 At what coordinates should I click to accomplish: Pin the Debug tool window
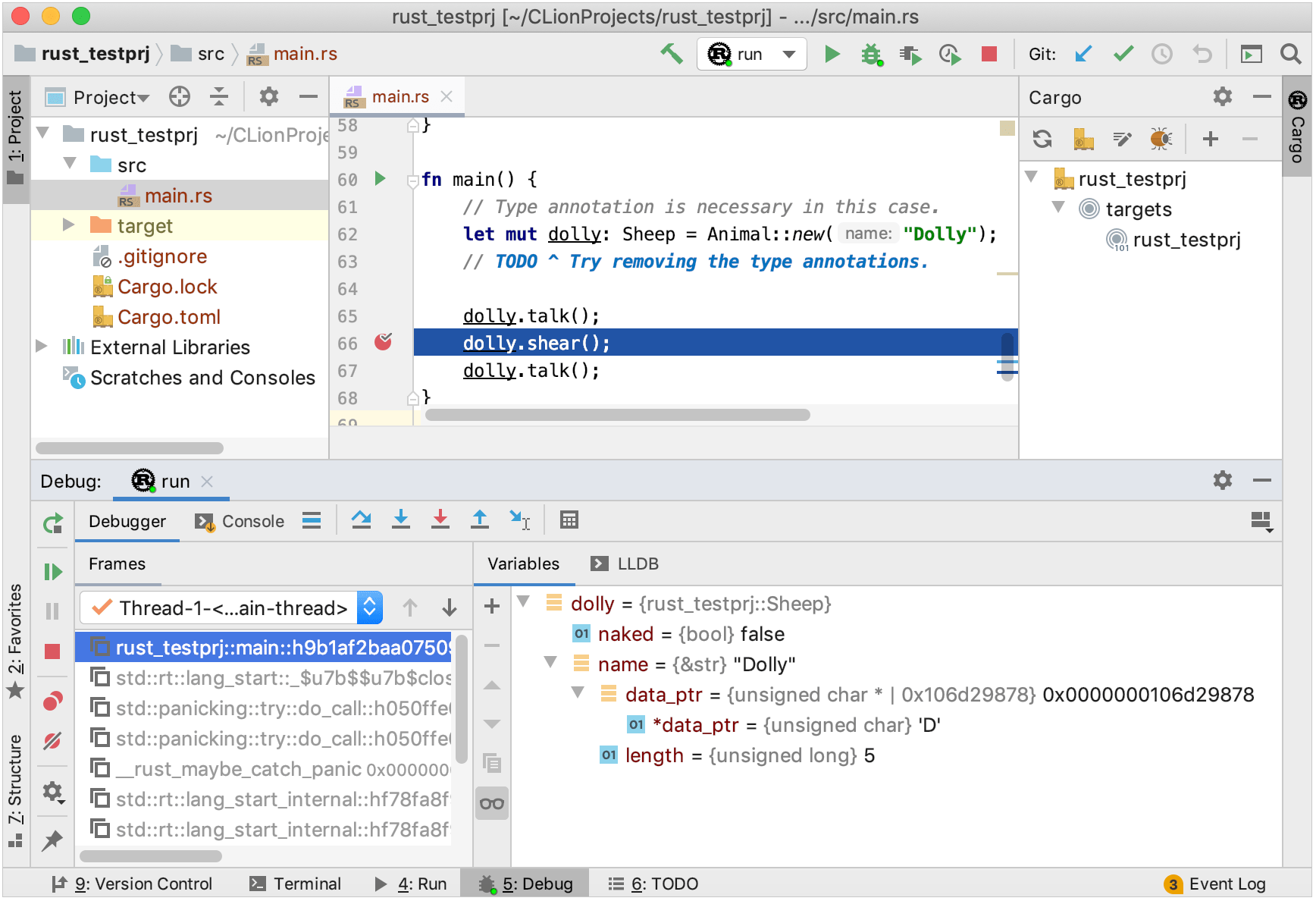point(52,840)
